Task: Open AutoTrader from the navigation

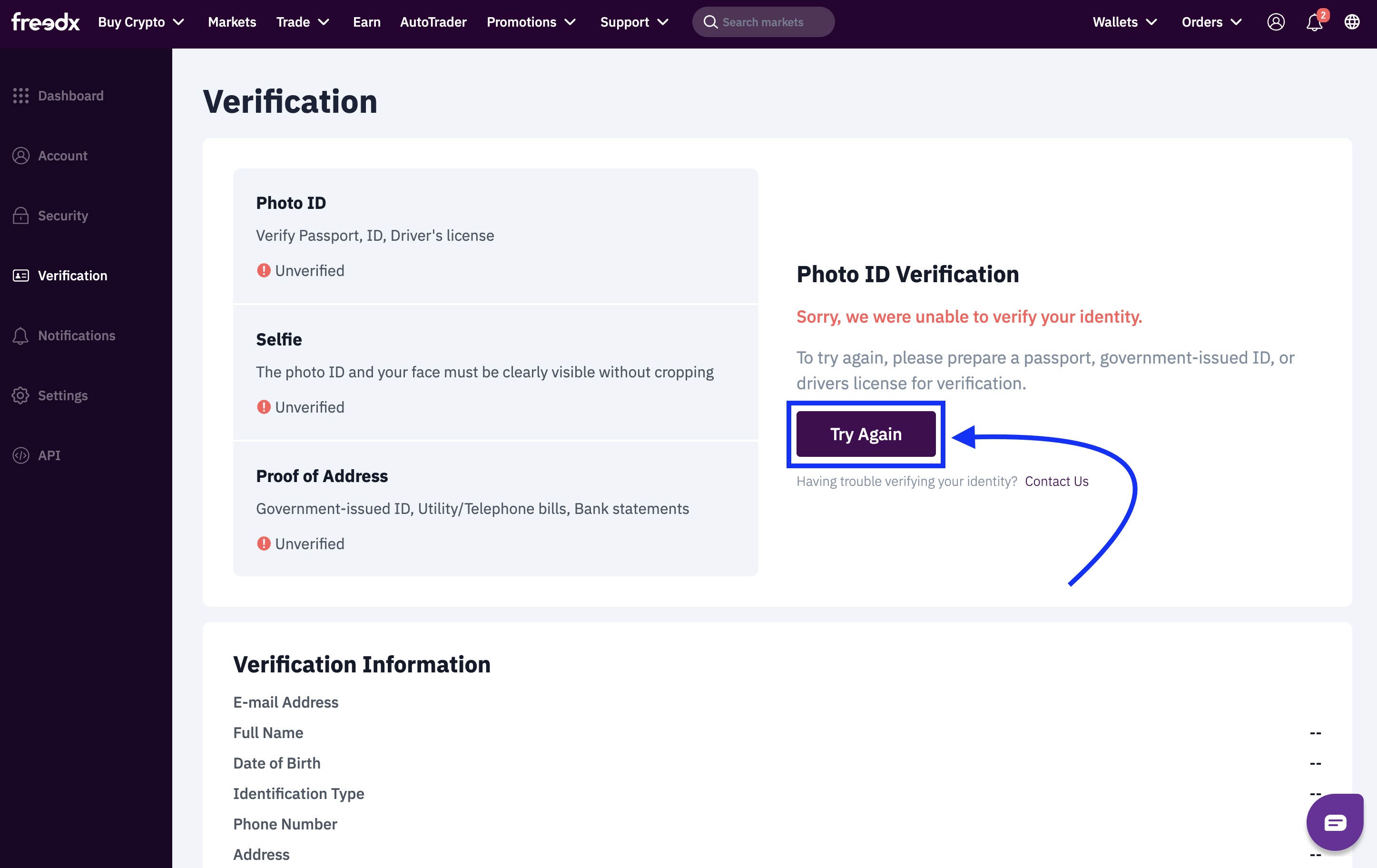Action: coord(433,22)
